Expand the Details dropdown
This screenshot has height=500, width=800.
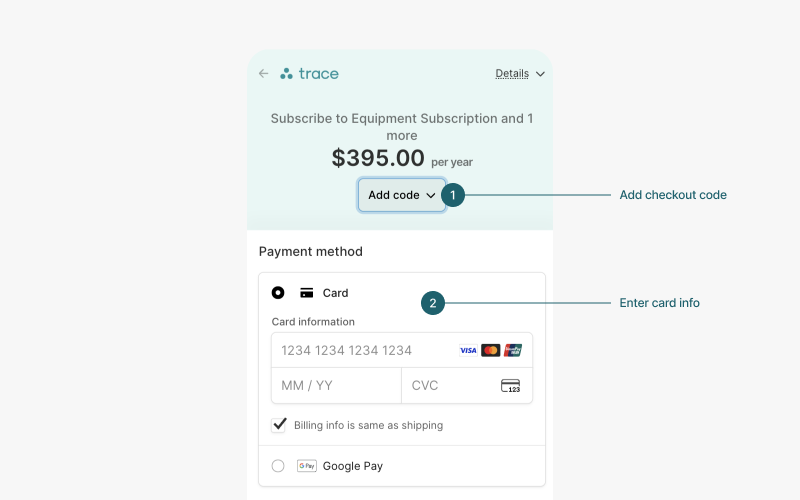[x=520, y=73]
